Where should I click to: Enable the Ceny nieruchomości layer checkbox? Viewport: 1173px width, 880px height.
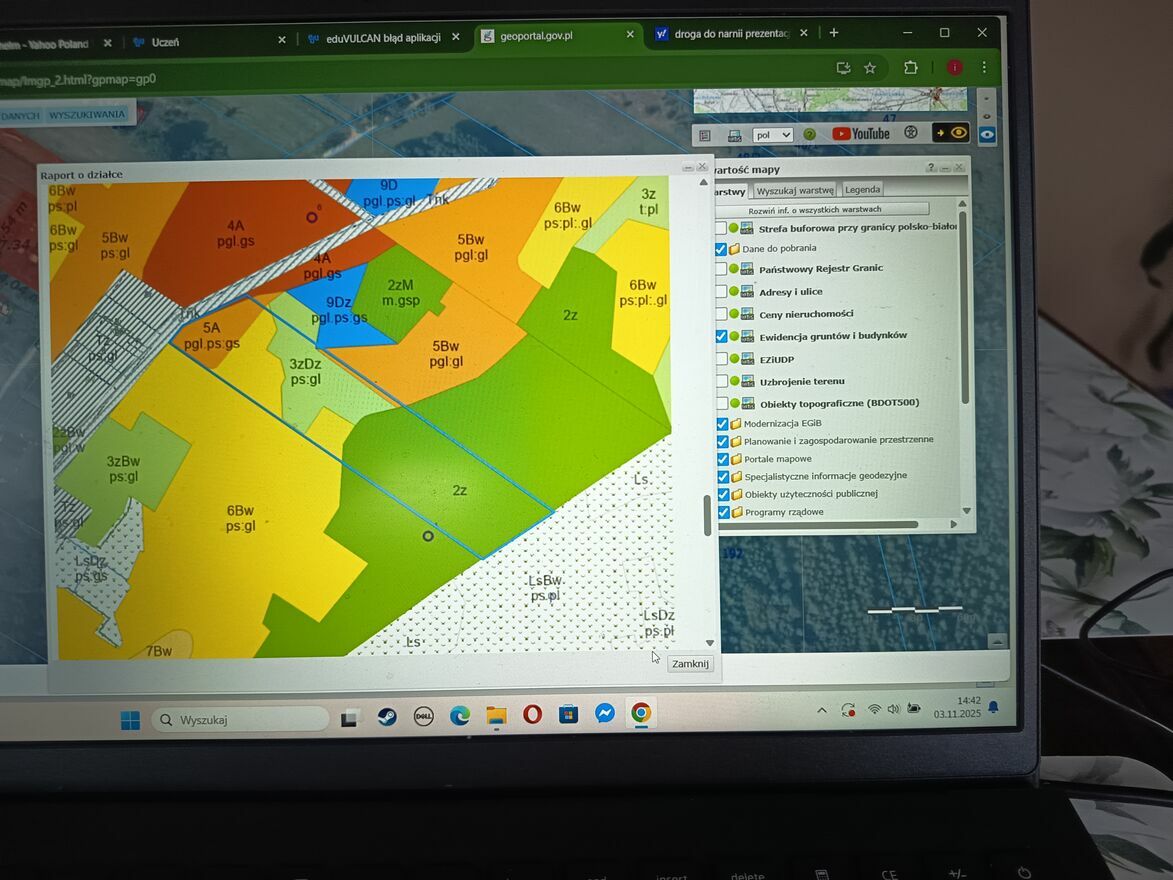coord(721,314)
